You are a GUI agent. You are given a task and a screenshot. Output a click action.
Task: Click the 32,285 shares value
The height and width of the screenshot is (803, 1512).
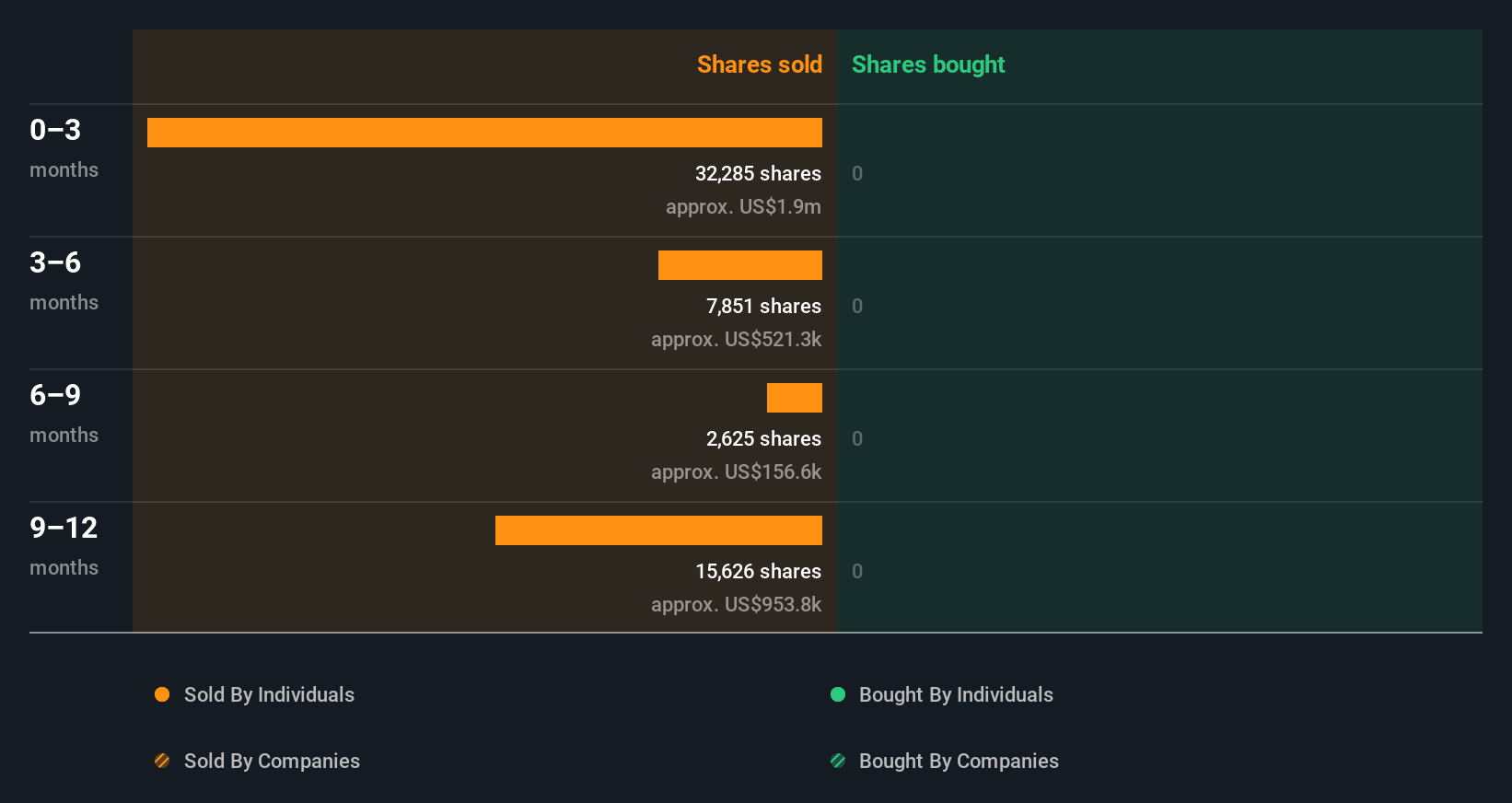coord(758,173)
